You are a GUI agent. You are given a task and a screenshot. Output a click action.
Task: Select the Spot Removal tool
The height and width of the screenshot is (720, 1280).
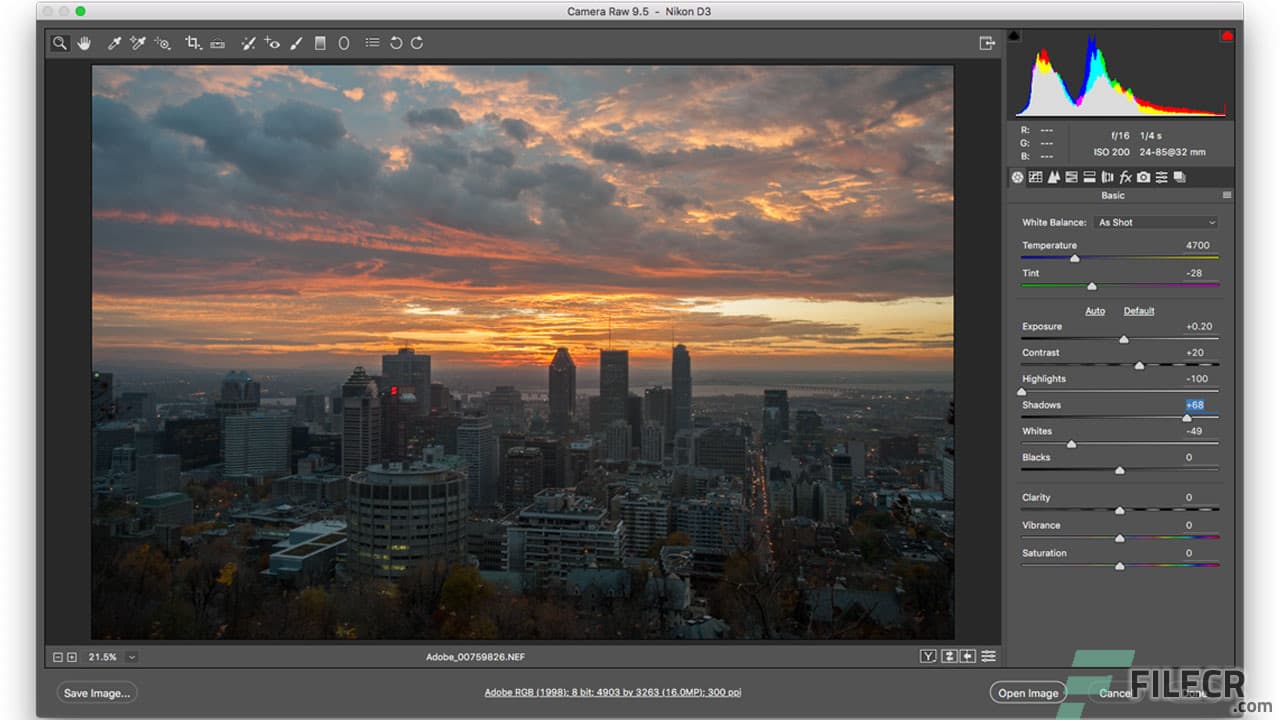248,43
